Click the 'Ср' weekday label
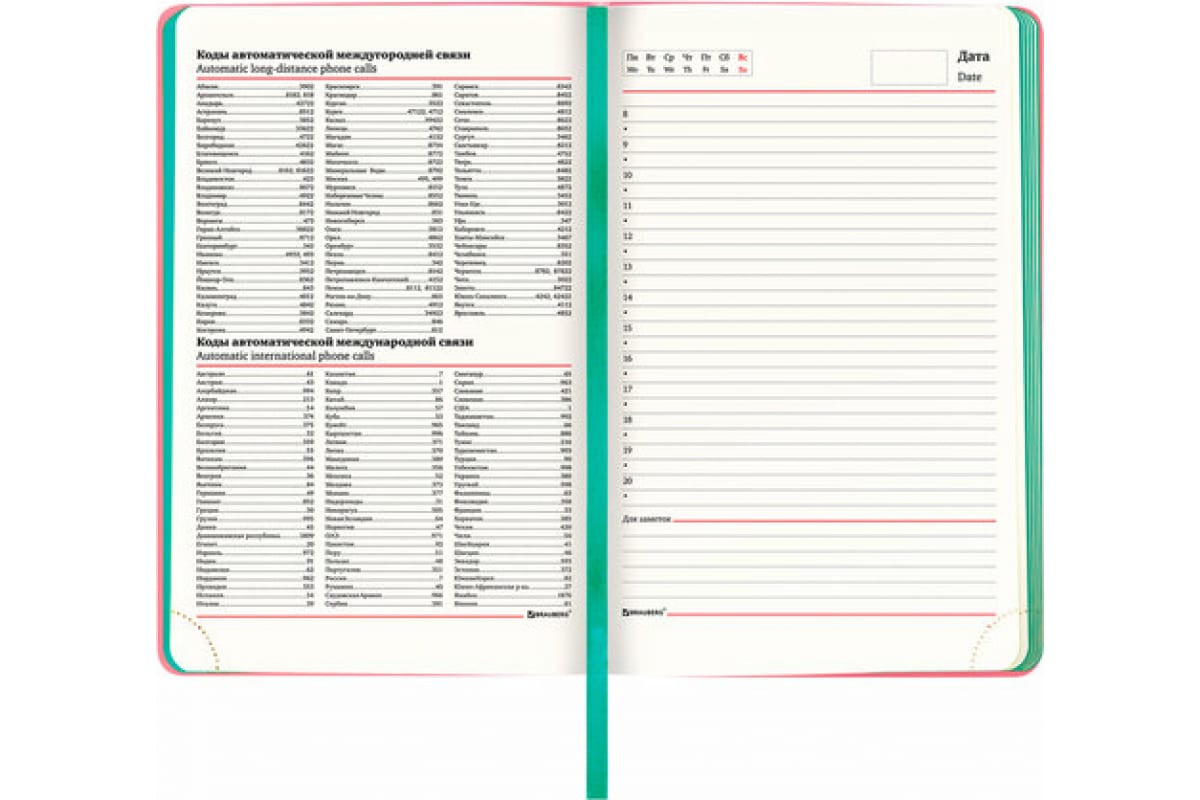 [x=669, y=58]
